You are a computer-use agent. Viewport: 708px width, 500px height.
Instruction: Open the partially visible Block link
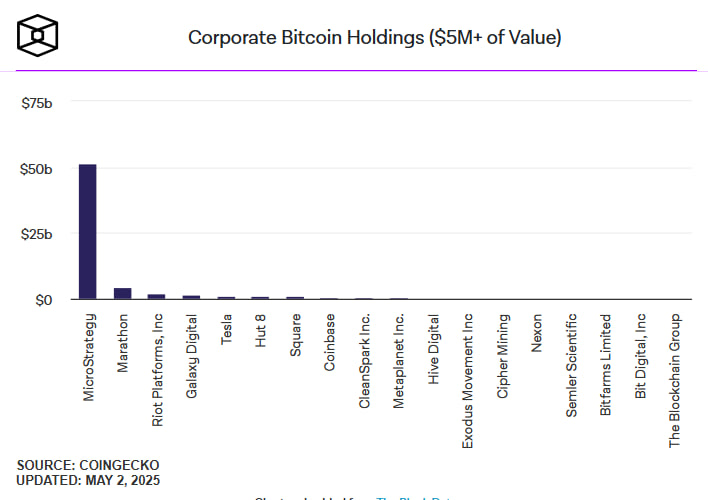tap(415, 498)
